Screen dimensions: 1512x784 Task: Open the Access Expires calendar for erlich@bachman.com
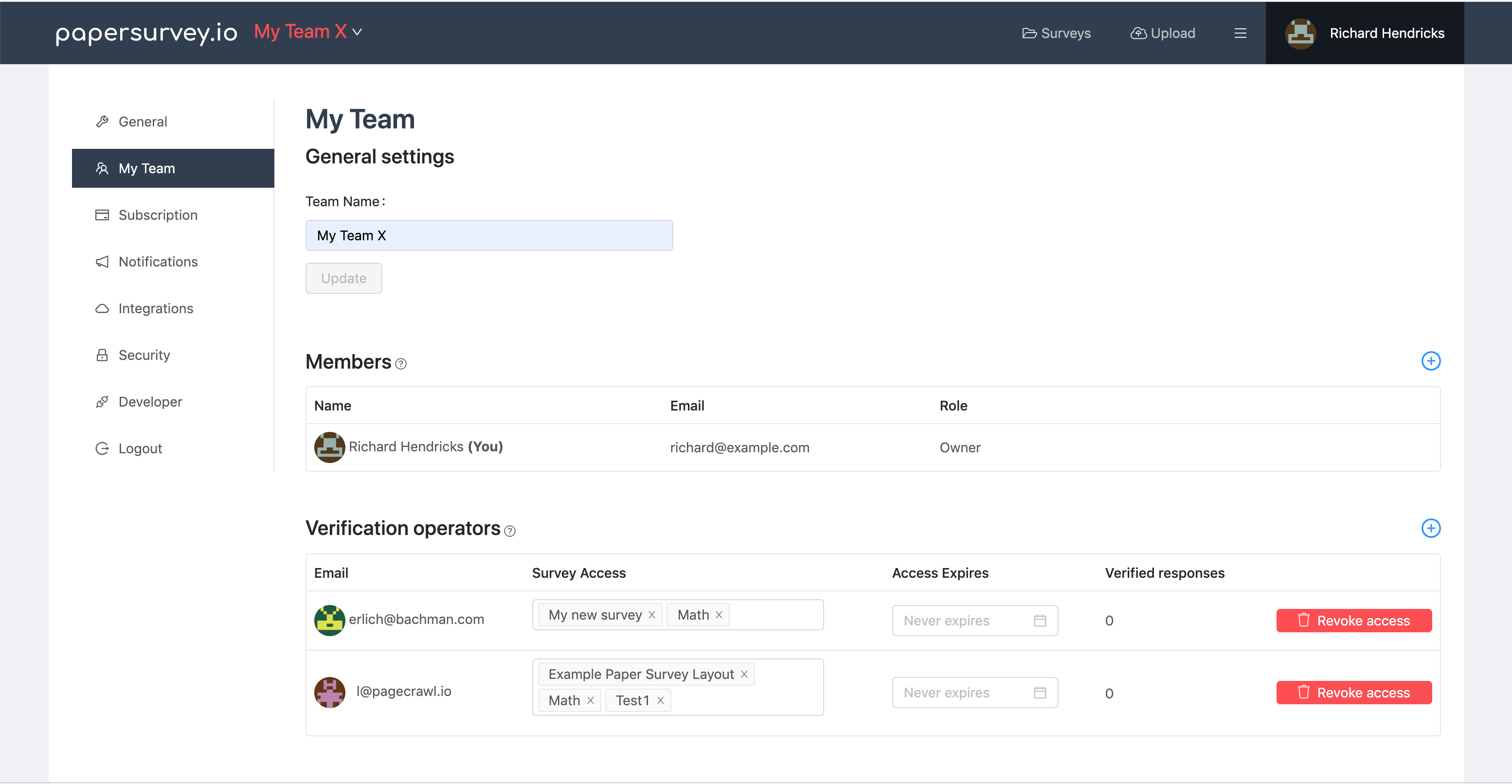[1040, 620]
